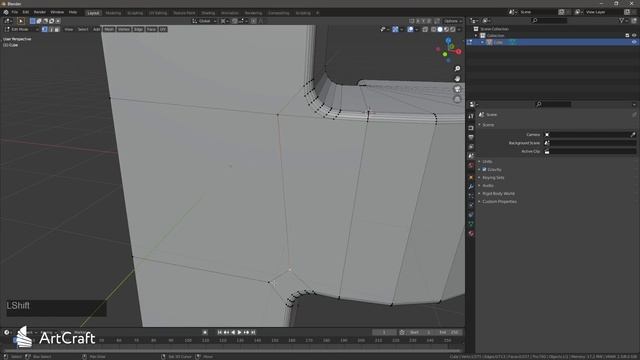Open the Object Data mesh properties tab
This screenshot has width=640, height=360.
tap(471, 224)
